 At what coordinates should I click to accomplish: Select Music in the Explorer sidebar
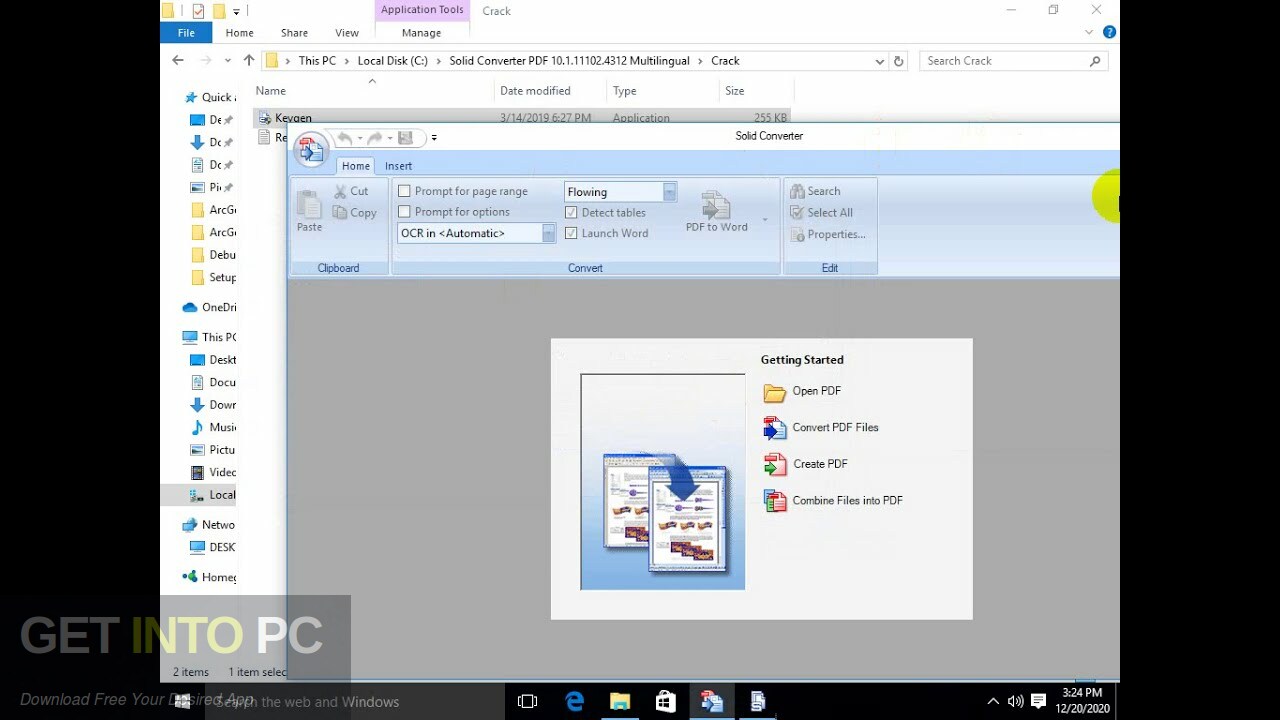[x=213, y=428]
